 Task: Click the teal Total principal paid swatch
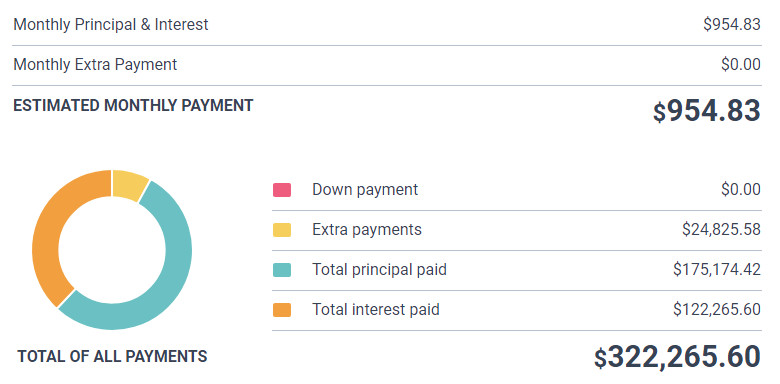(282, 270)
